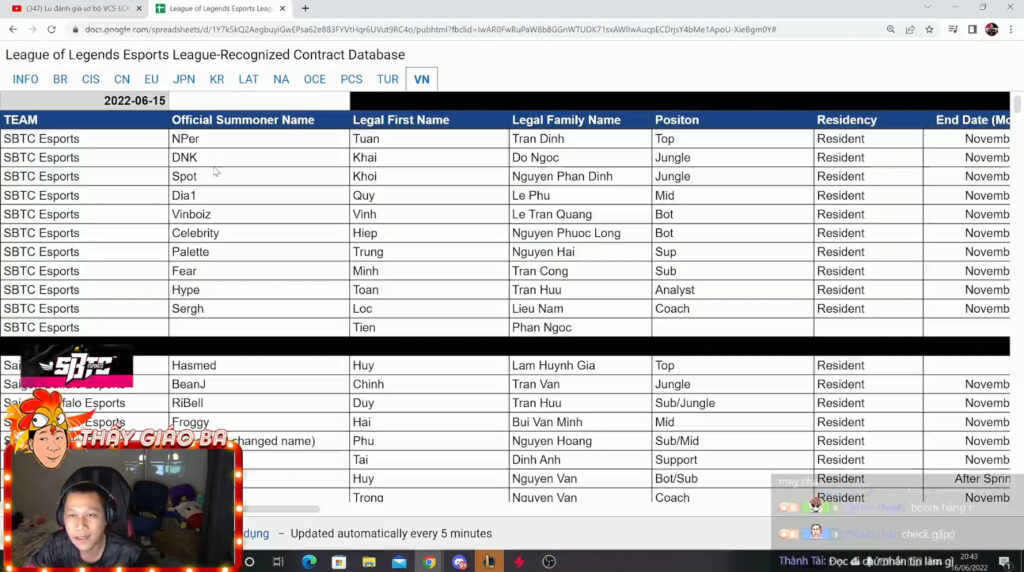Click family name Phan Ngoc
The height and width of the screenshot is (572, 1024).
580,328
